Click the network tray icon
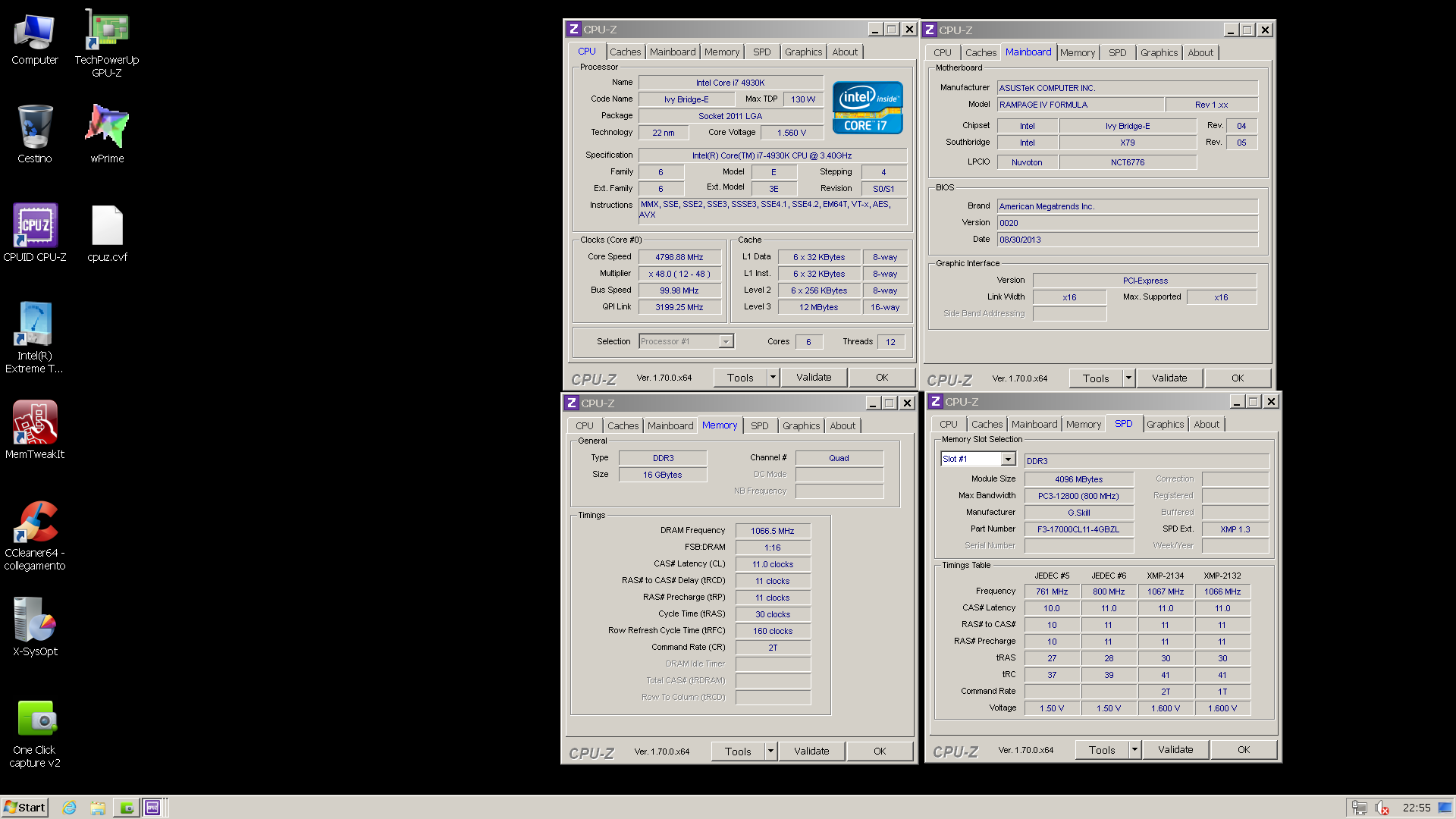 [1359, 808]
